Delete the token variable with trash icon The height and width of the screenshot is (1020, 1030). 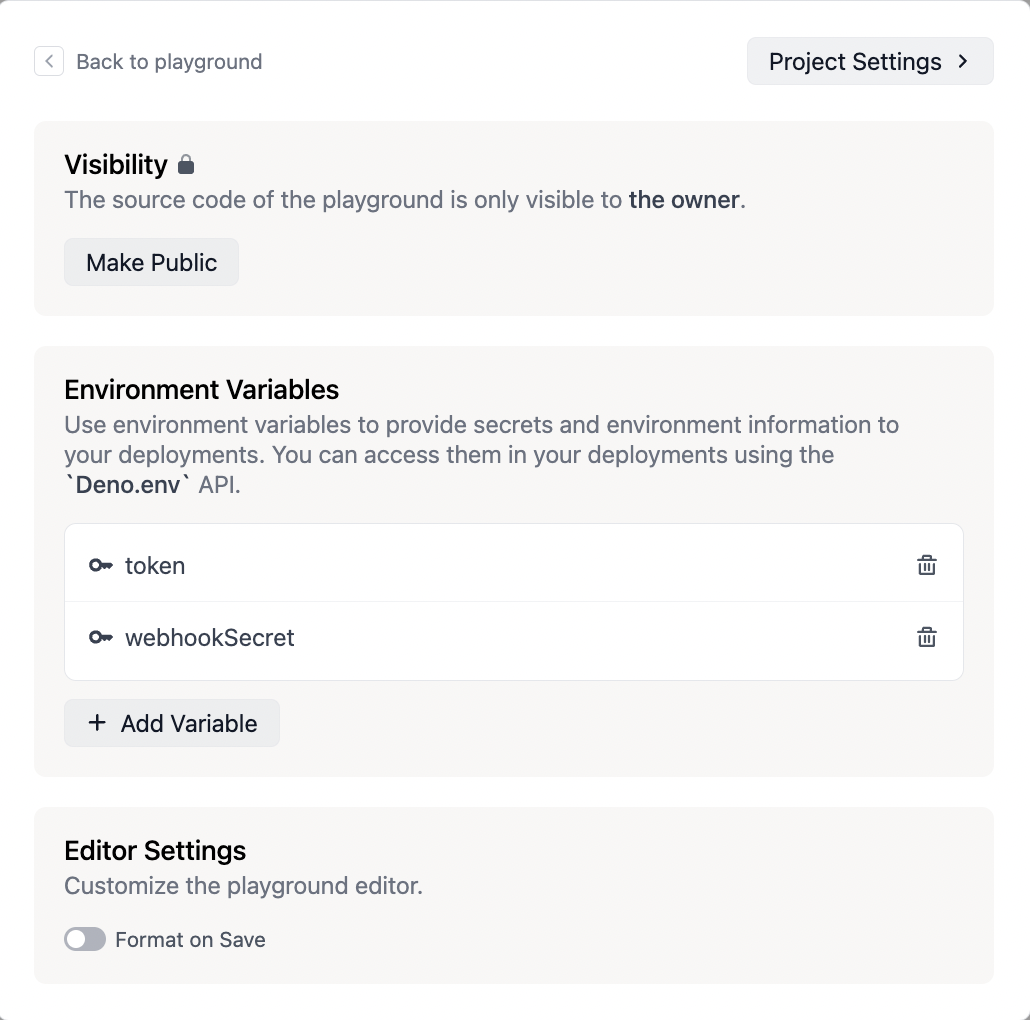click(x=927, y=566)
